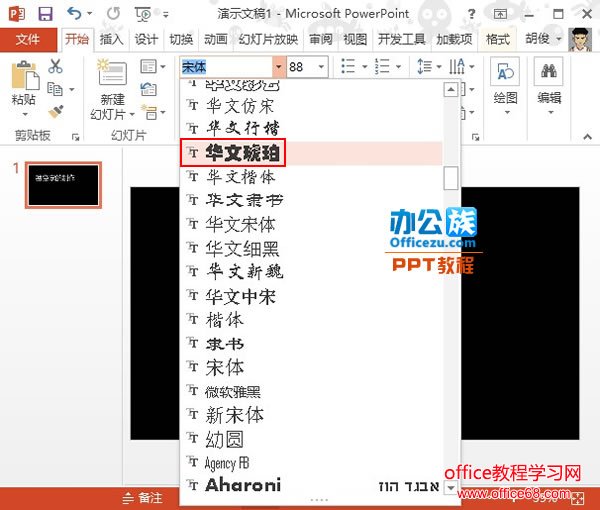
Task: Click the Copy icon
Action: 55,89
